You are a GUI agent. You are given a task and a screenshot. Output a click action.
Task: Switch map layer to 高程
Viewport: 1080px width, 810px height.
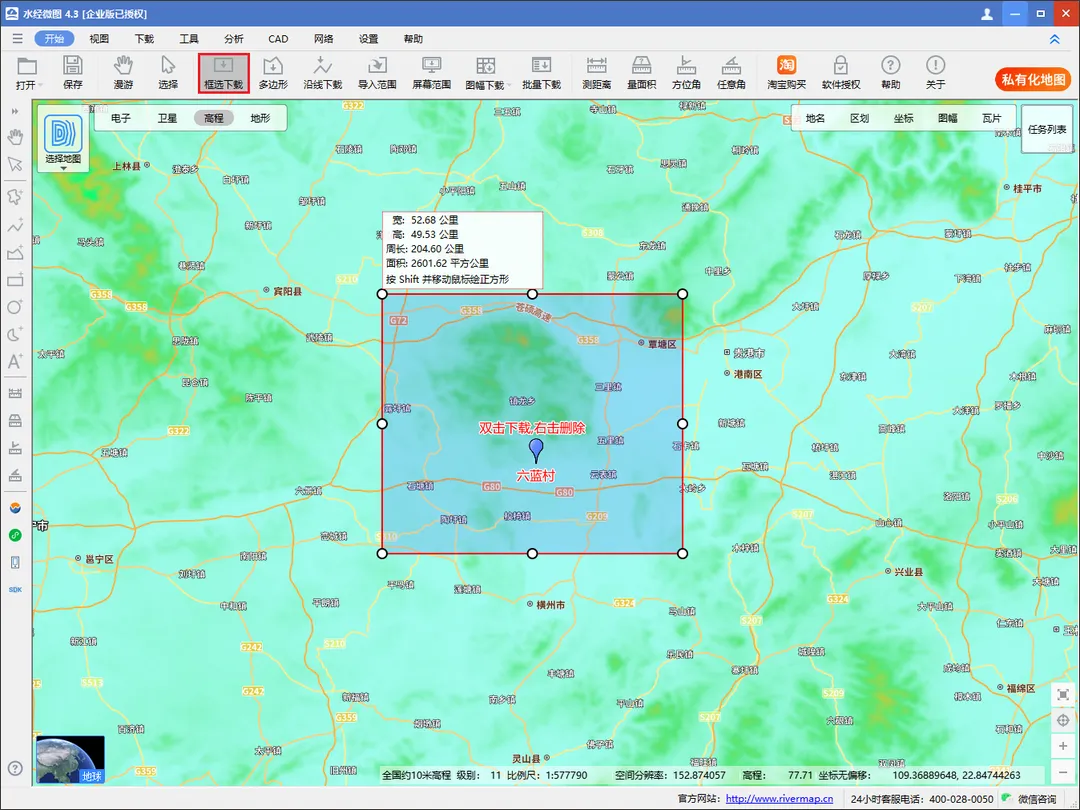[214, 118]
